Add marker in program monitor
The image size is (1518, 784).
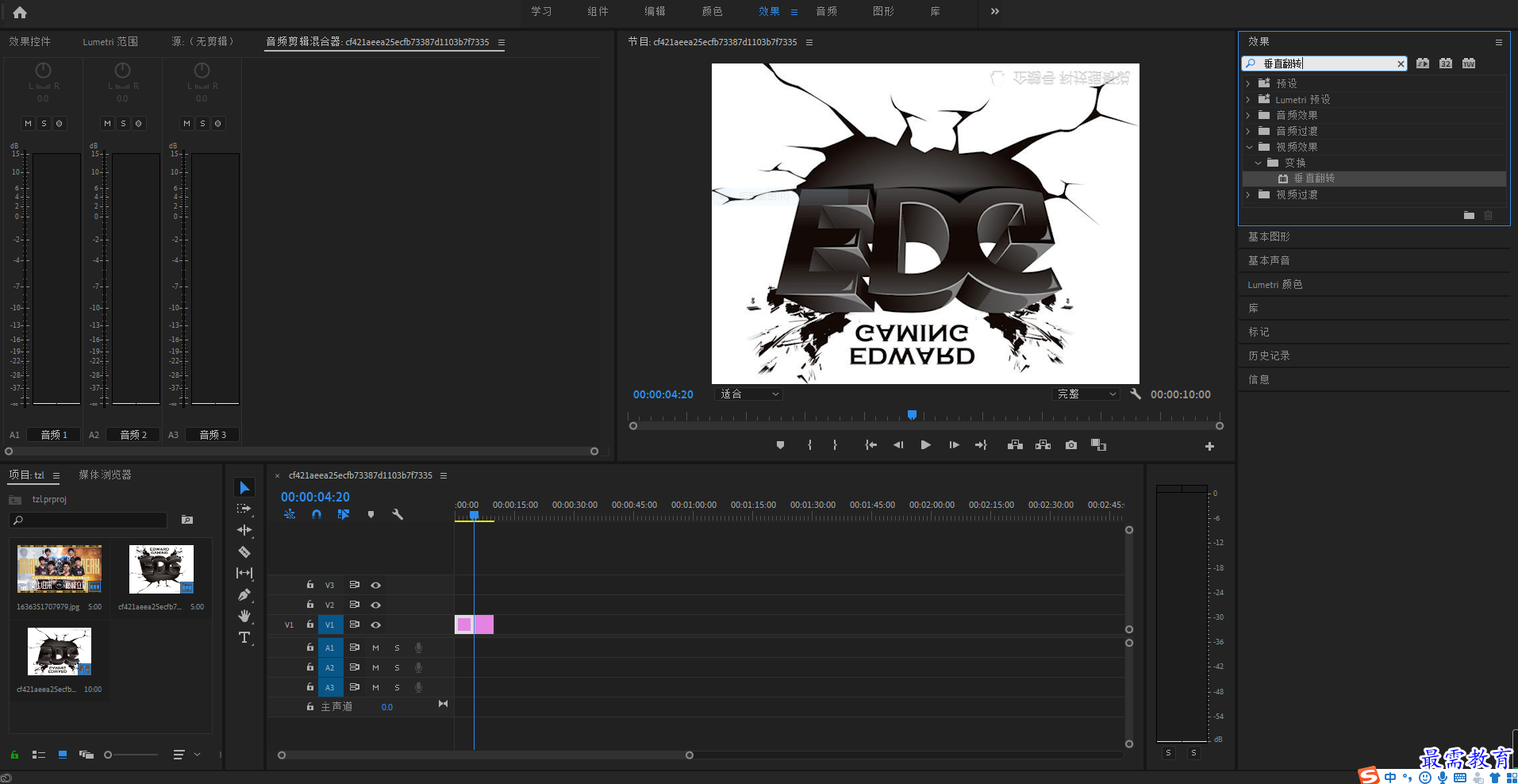click(780, 445)
